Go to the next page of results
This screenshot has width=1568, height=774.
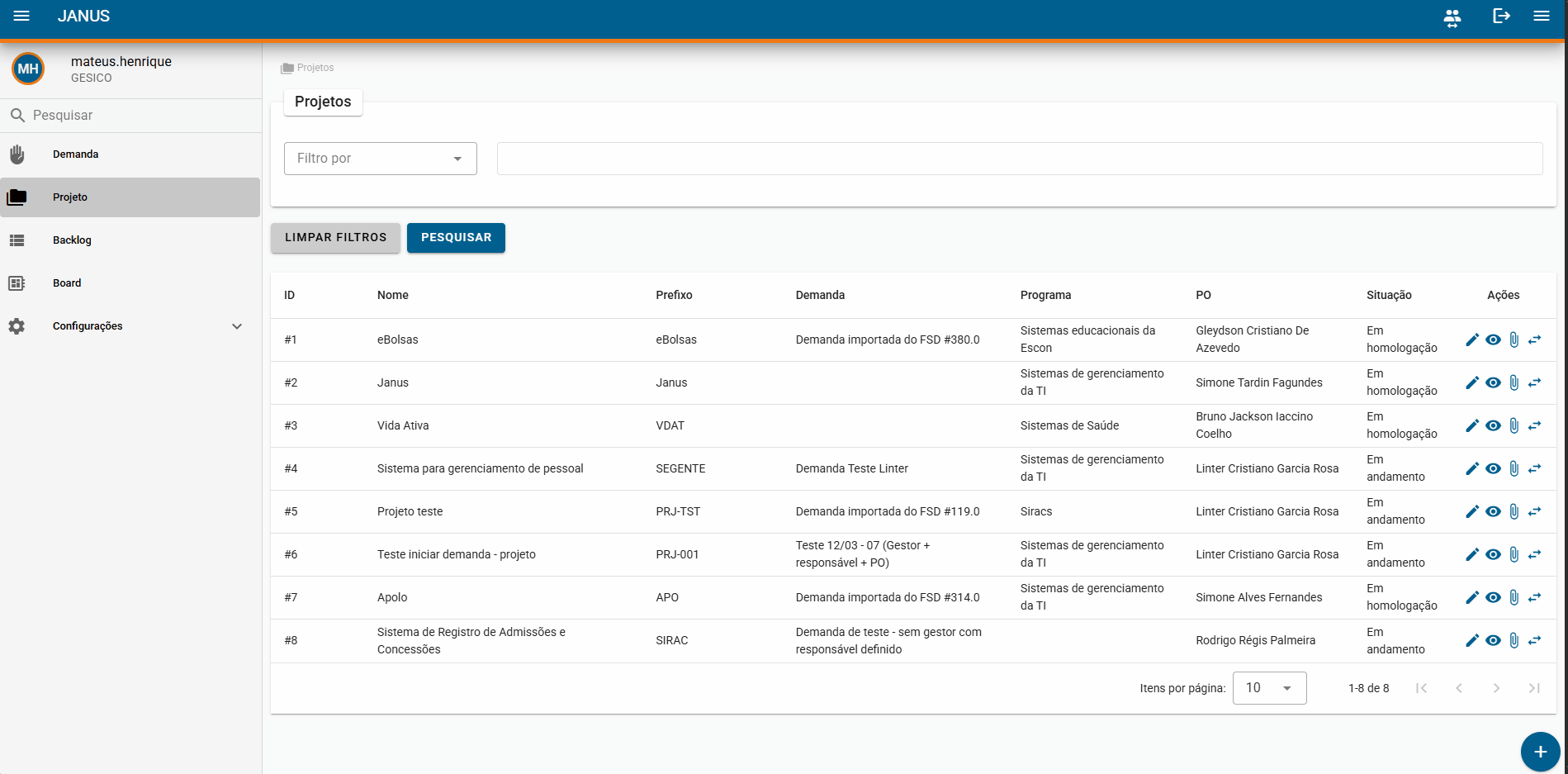[x=1496, y=688]
